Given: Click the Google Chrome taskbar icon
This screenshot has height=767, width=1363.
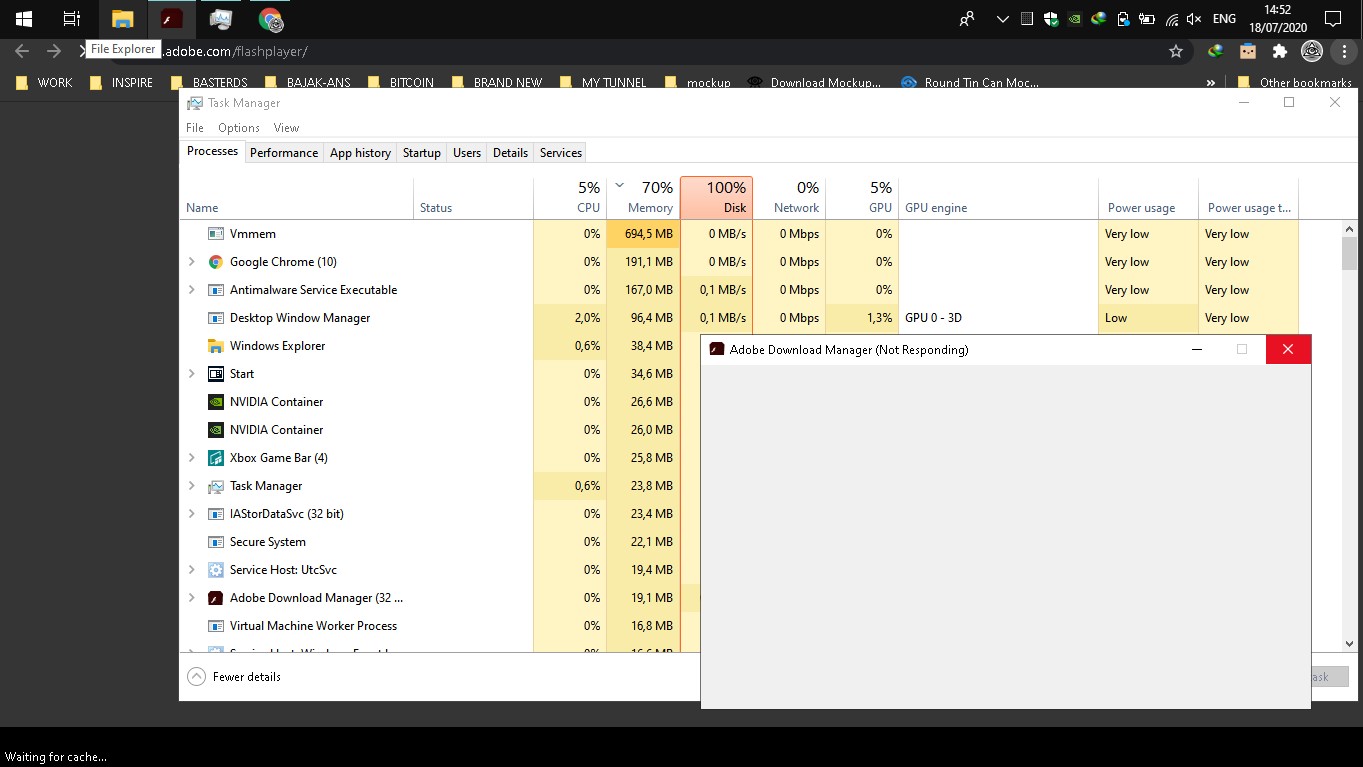Looking at the screenshot, I should tap(270, 19).
